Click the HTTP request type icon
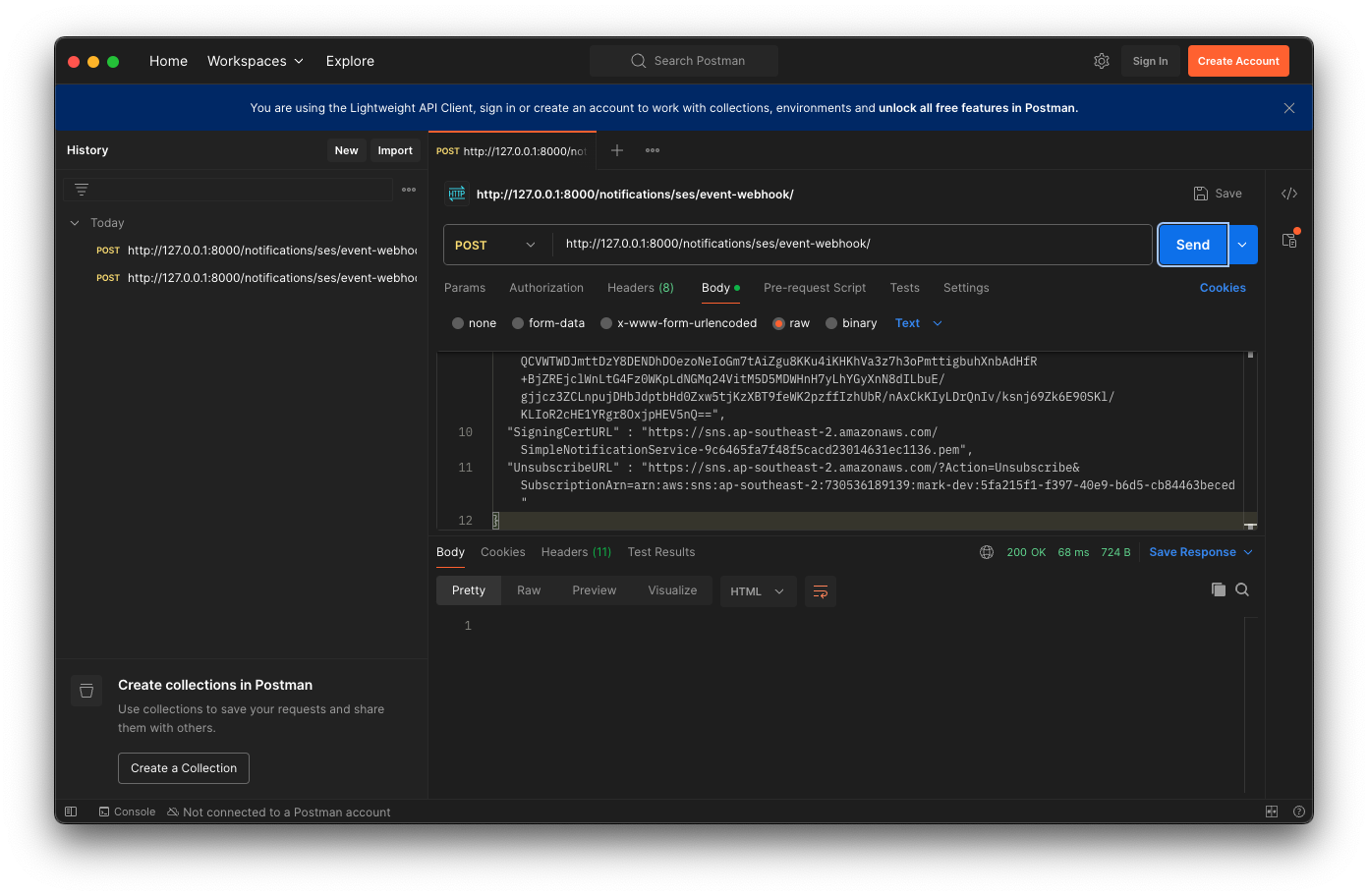This screenshot has width=1368, height=896. pyautogui.click(x=457, y=194)
